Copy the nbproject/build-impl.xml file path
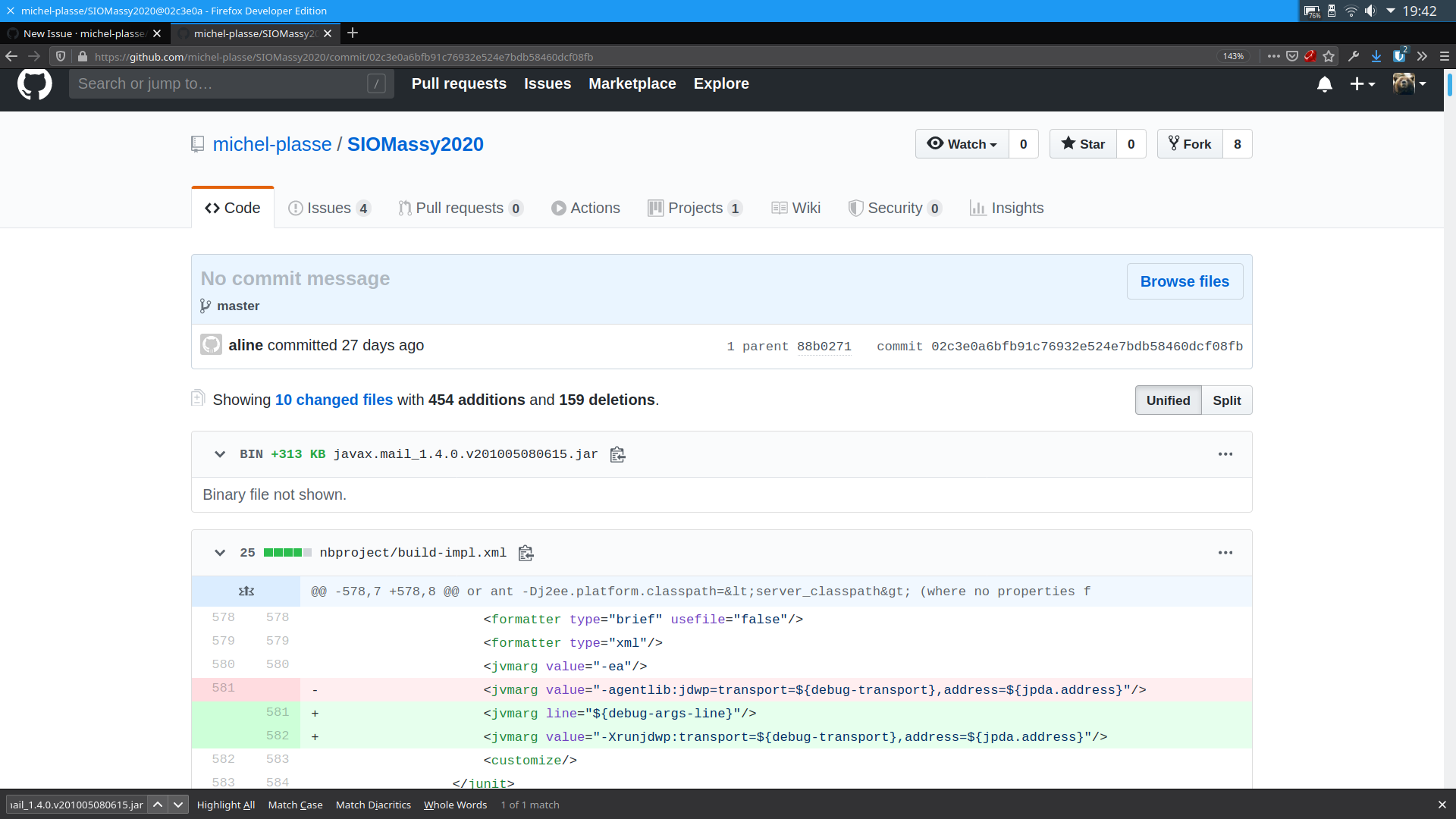The height and width of the screenshot is (819, 1456). pyautogui.click(x=525, y=553)
